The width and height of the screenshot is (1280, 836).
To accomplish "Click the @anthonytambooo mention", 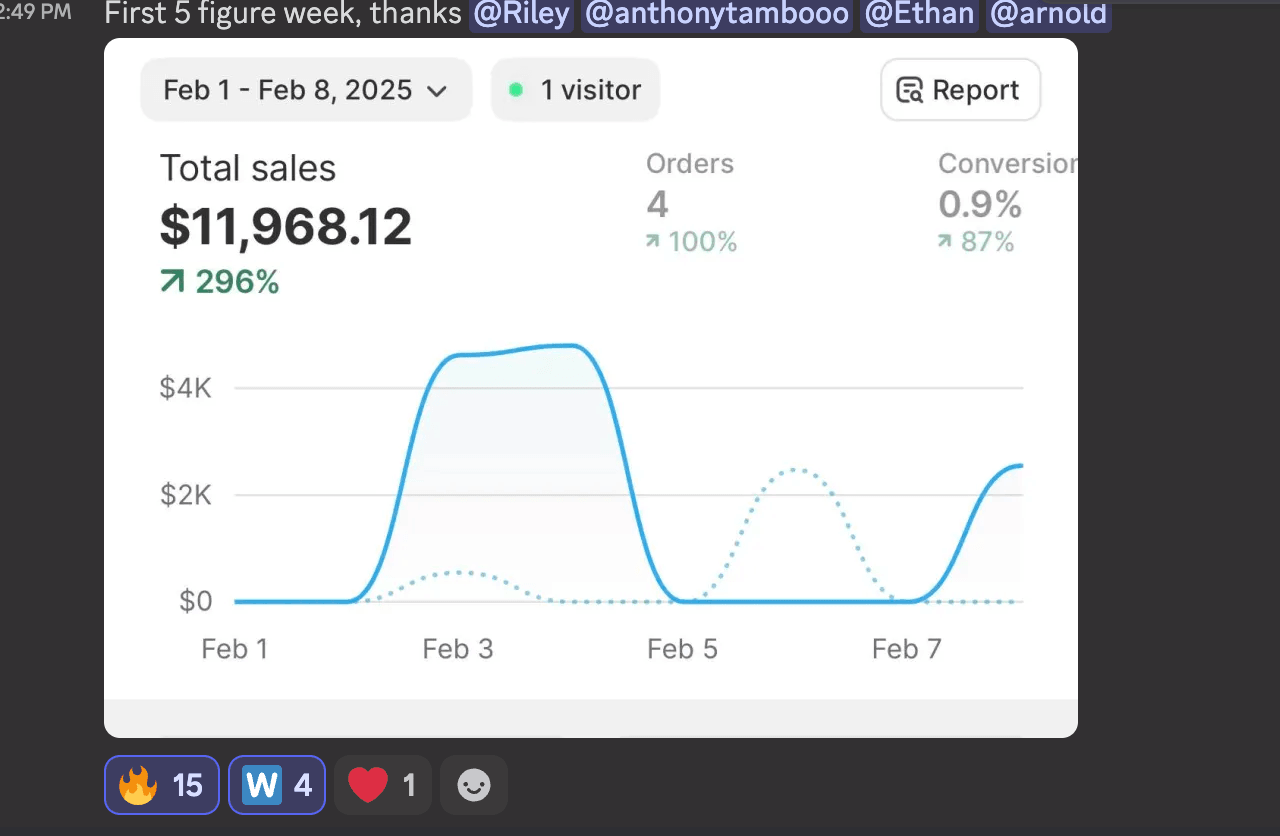I will click(x=716, y=14).
